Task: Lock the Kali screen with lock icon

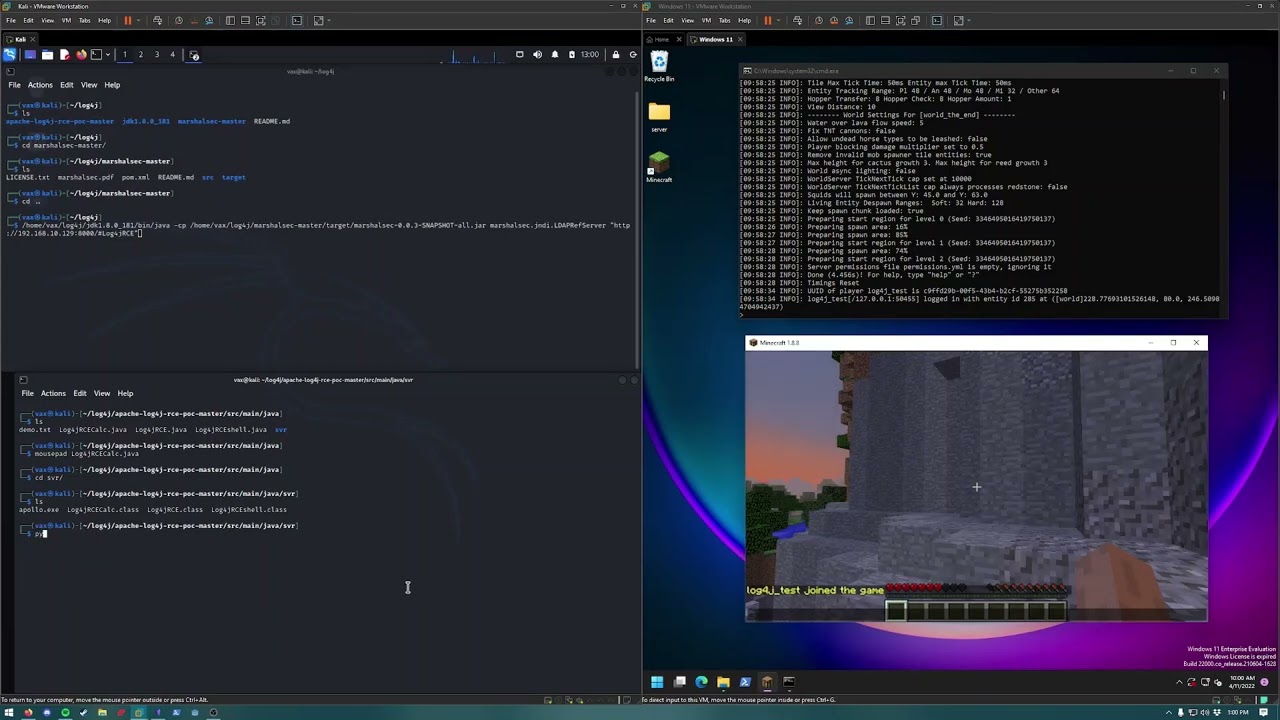Action: (616, 55)
